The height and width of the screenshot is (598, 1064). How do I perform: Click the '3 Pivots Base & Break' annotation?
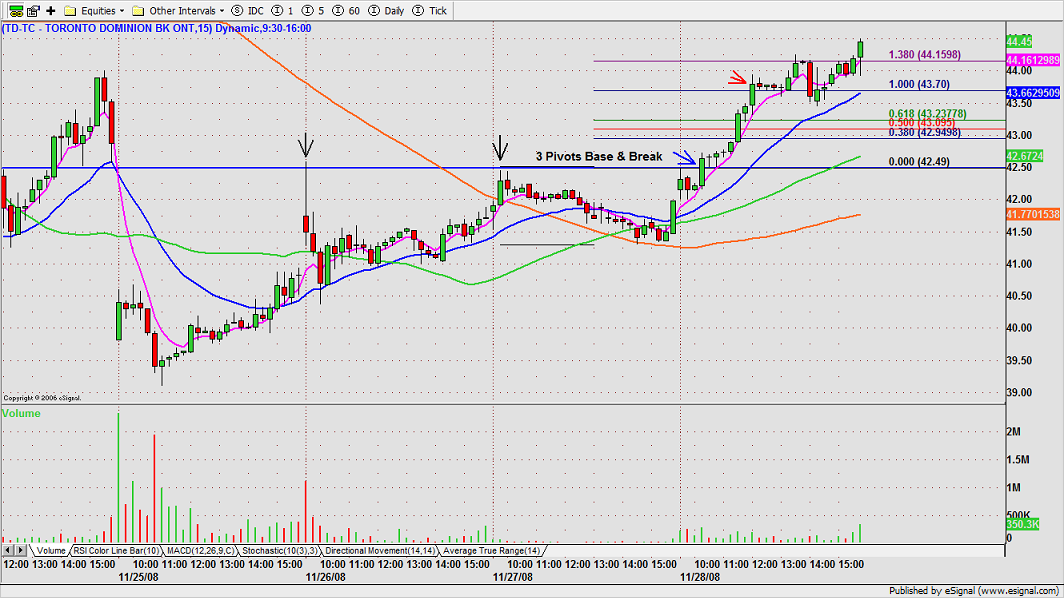(598, 156)
